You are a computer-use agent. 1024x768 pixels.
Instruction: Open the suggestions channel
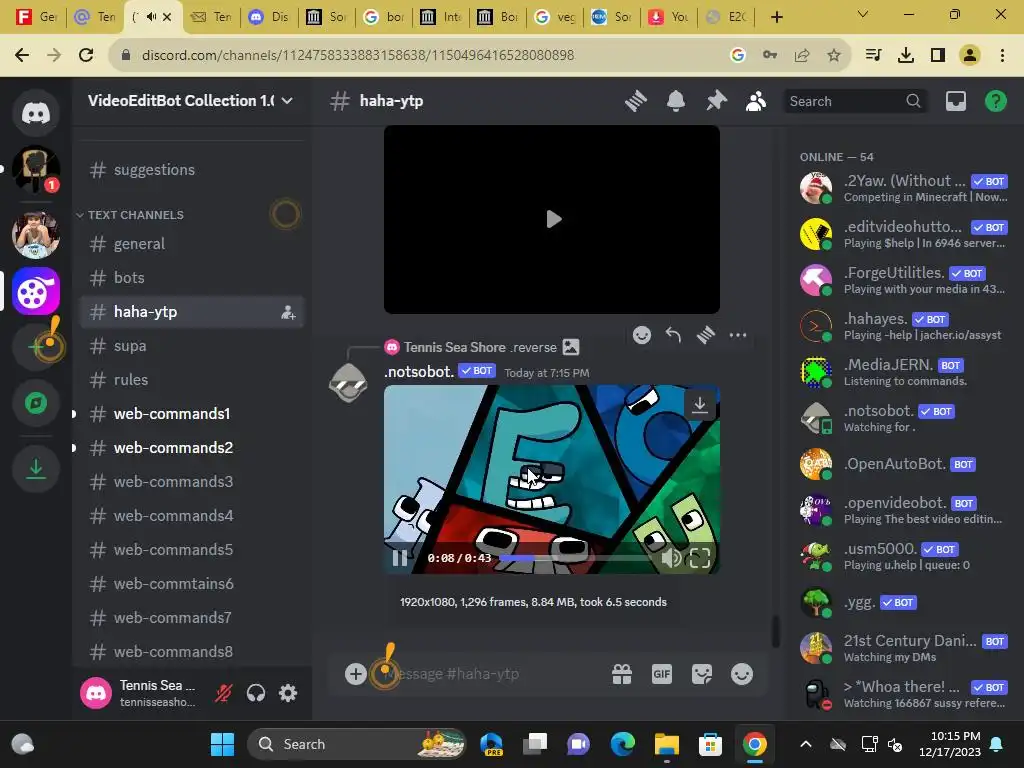(191, 170)
